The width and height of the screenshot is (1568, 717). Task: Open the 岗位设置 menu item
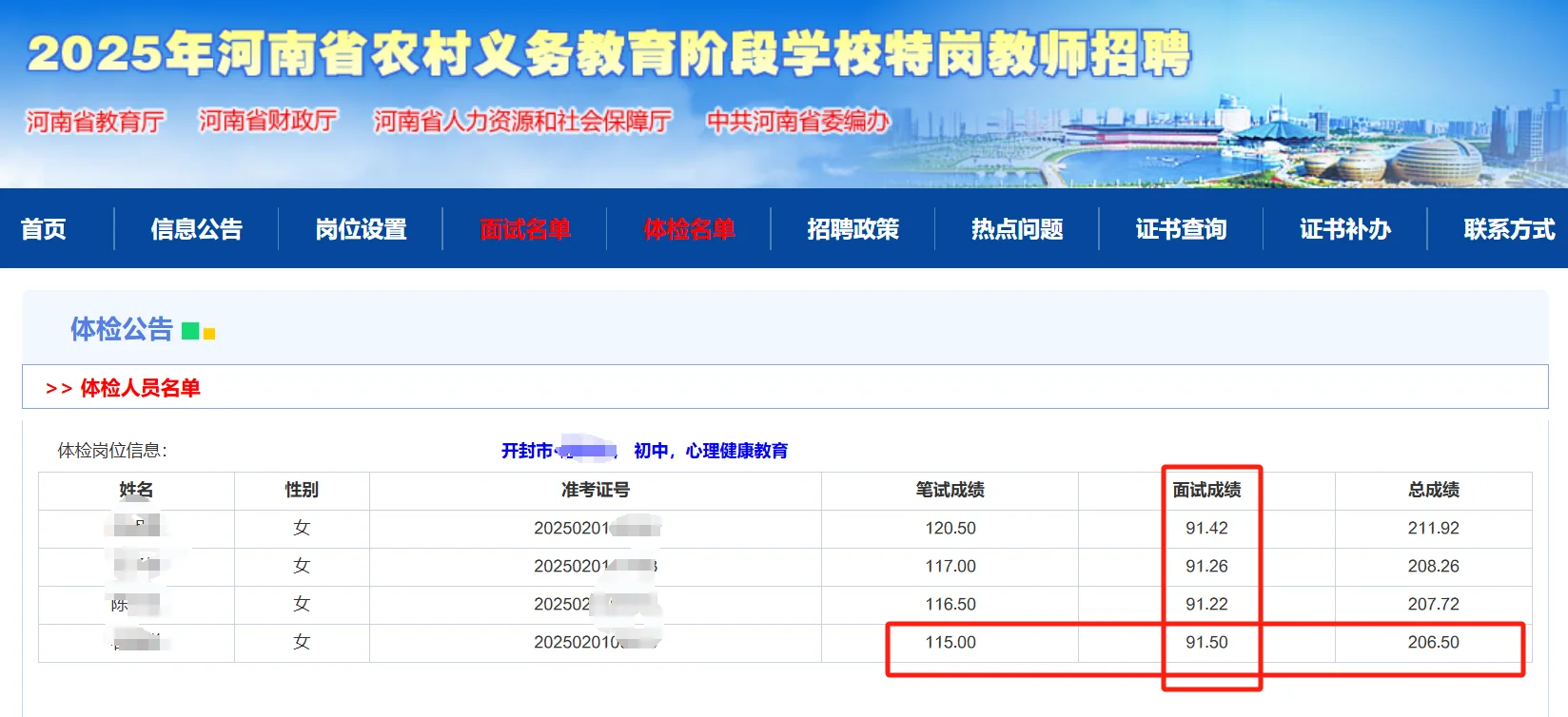click(x=362, y=229)
